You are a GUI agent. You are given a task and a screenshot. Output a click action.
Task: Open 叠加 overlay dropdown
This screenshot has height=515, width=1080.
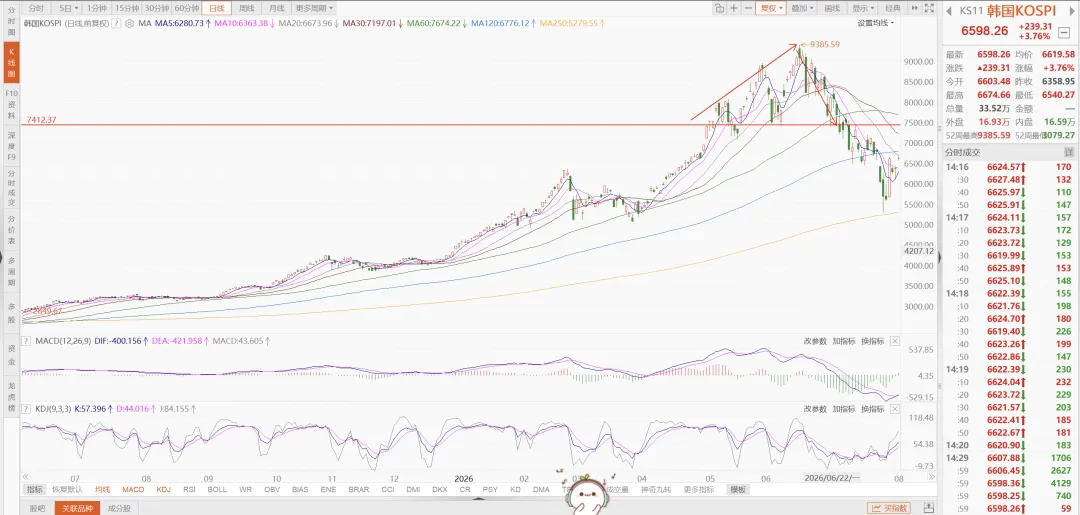pos(802,8)
